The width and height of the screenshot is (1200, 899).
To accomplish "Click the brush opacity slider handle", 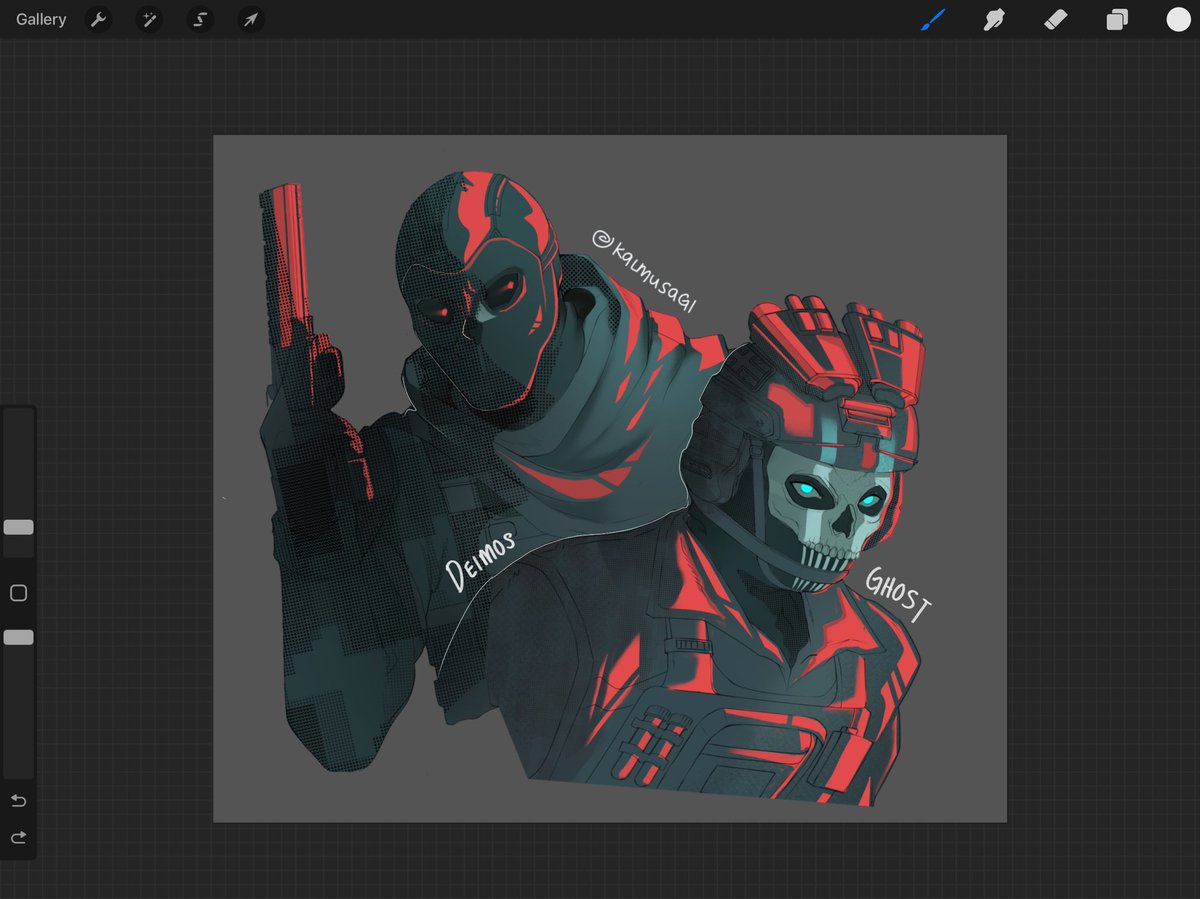I will (18, 637).
